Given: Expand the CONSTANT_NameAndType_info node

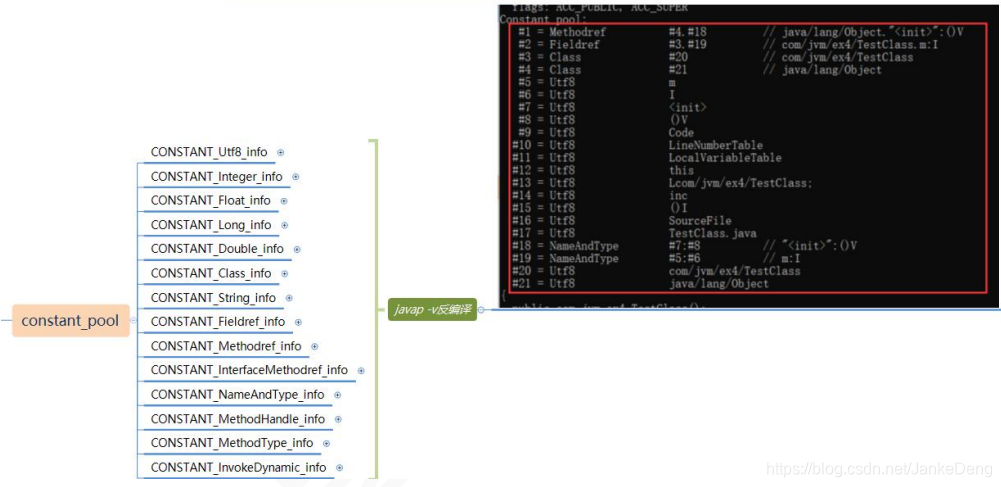Looking at the screenshot, I should tap(338, 395).
